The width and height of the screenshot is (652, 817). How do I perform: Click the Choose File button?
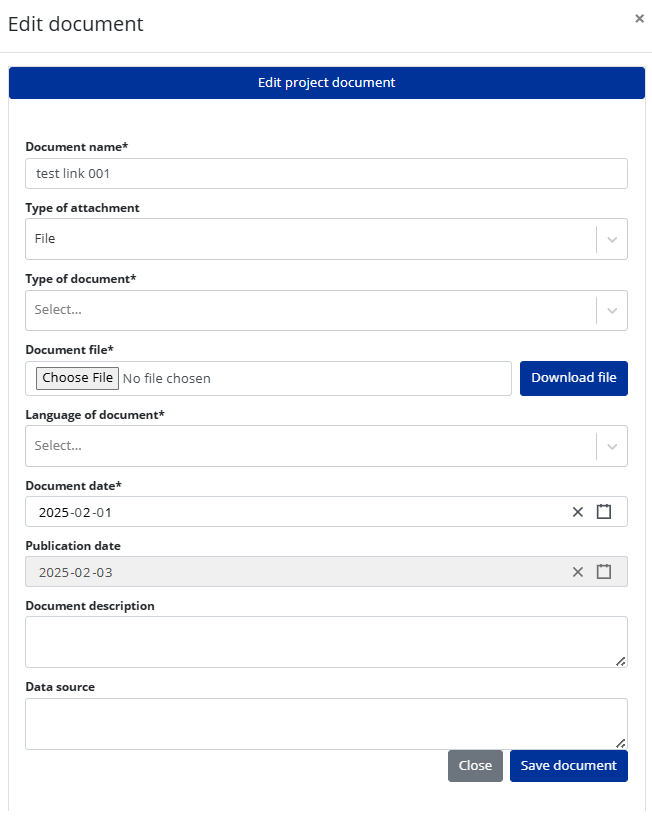pos(78,378)
